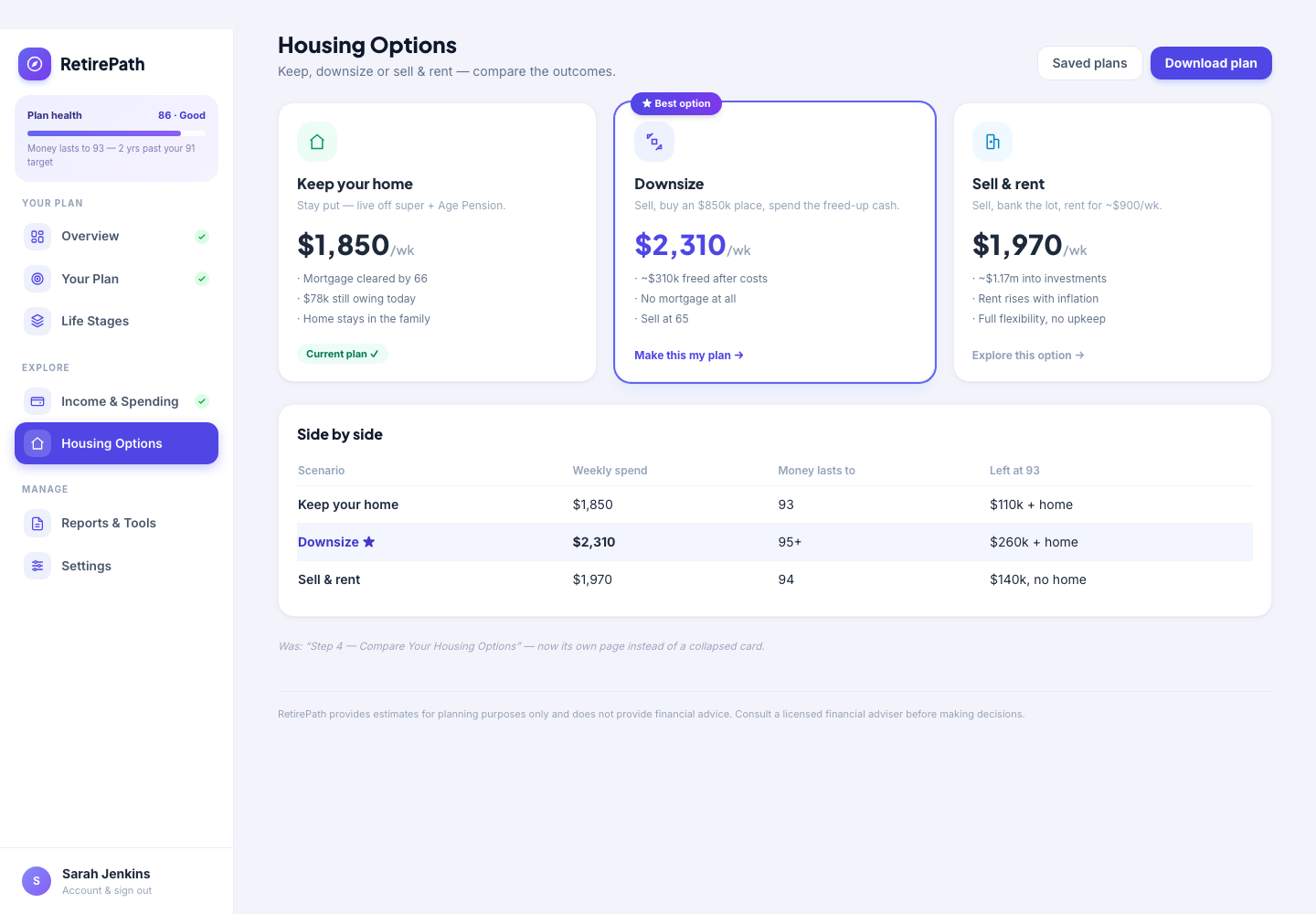Click the Mortgage cleared by 66 bullet
This screenshot has height=914, width=1316.
pos(362,279)
